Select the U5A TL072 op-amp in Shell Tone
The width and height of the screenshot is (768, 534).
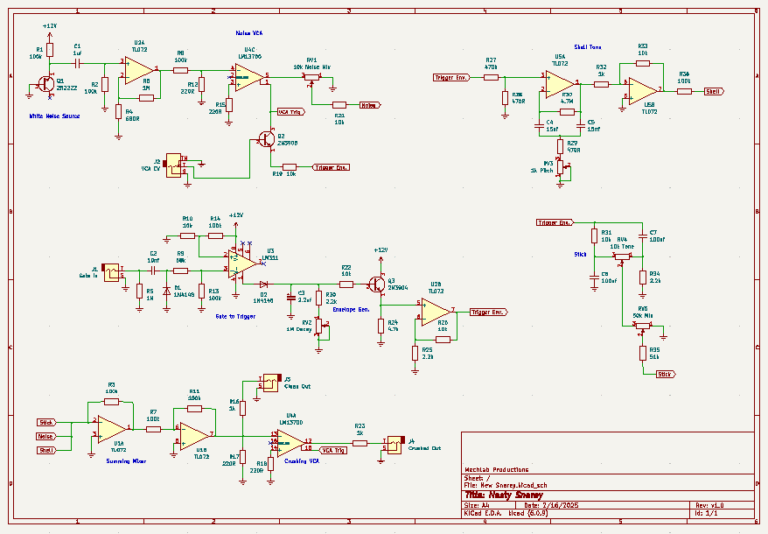(558, 84)
